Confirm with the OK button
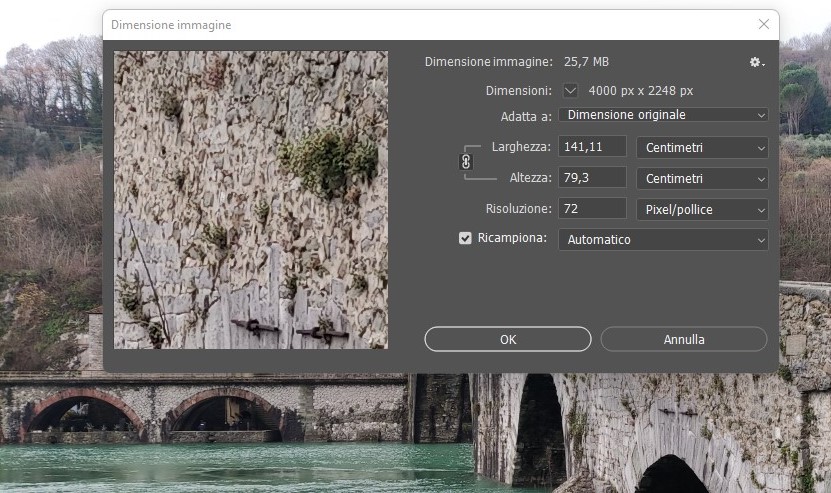831x493 pixels. (x=508, y=339)
